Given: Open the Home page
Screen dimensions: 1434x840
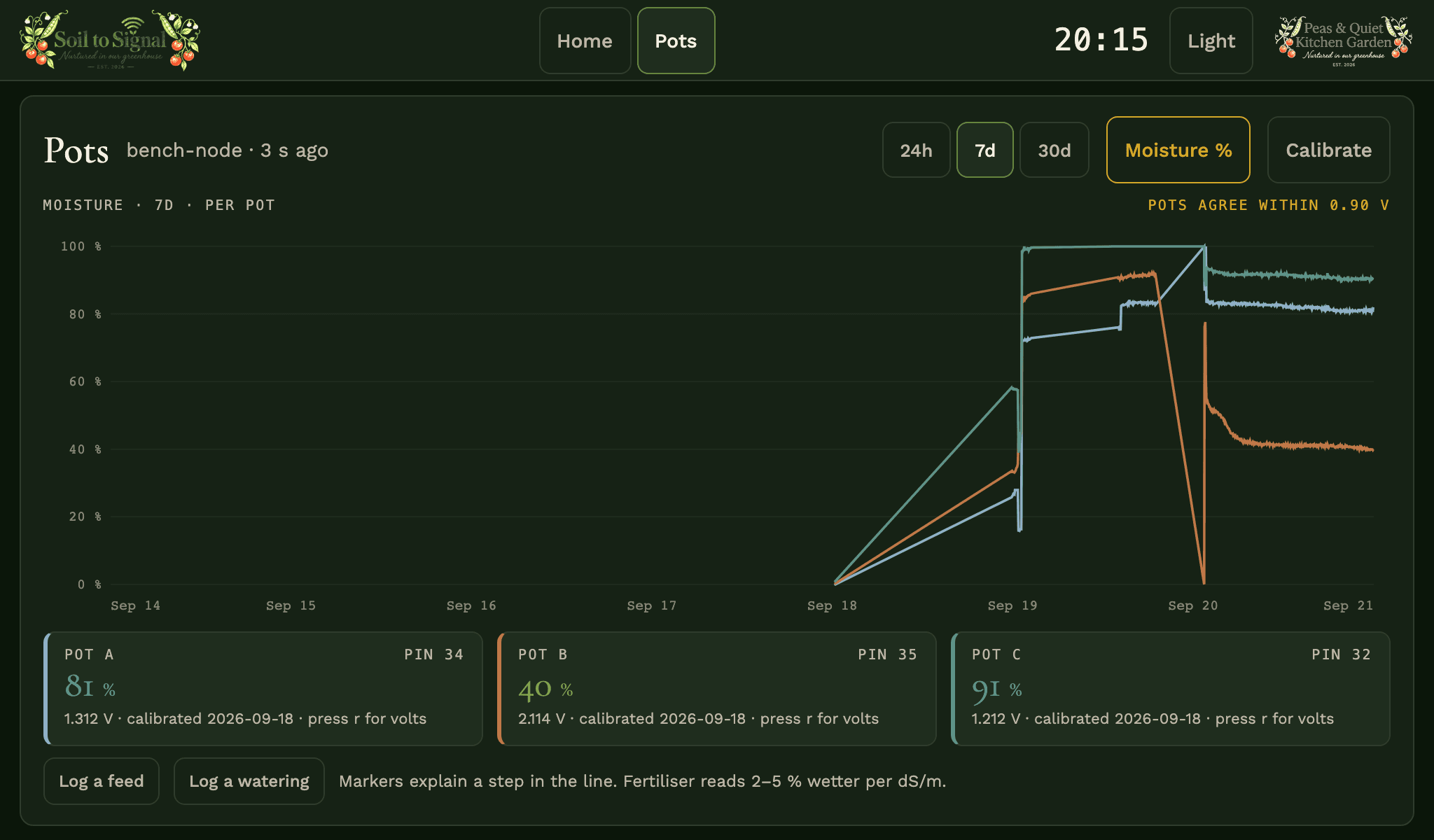Looking at the screenshot, I should [x=585, y=41].
